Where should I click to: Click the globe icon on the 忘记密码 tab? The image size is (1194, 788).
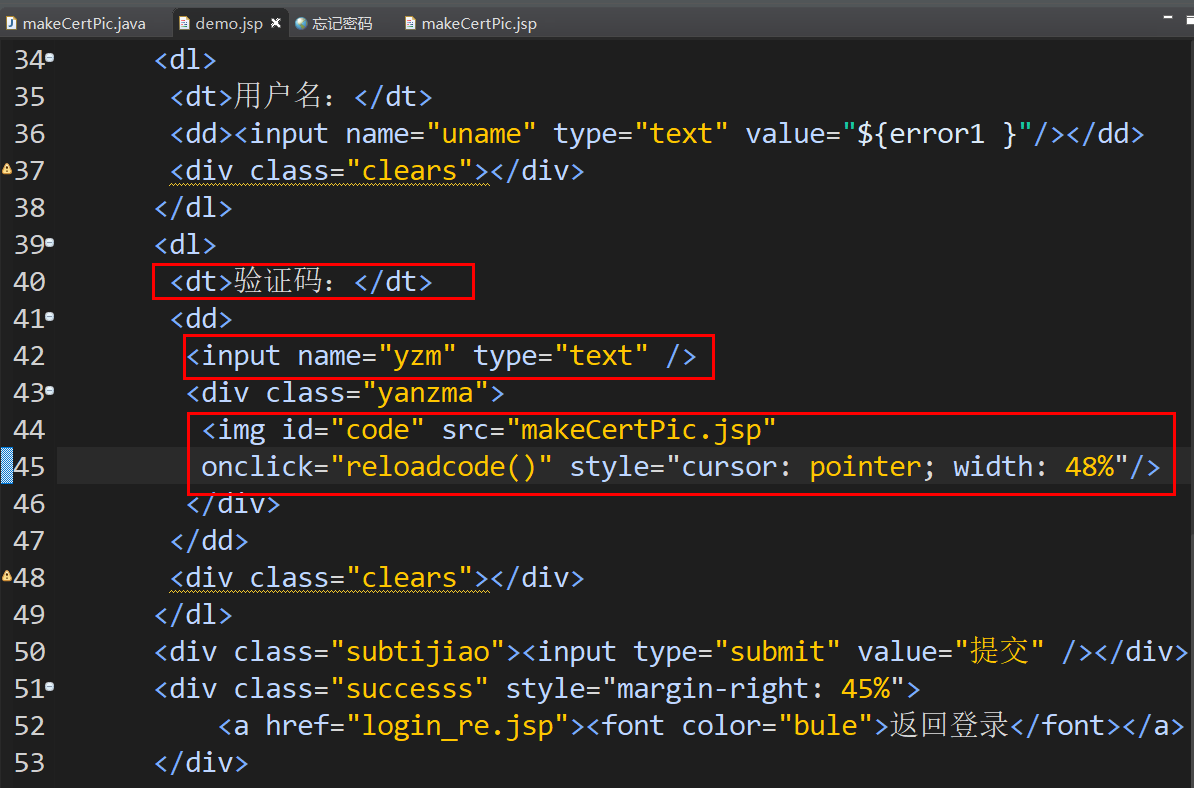[301, 24]
